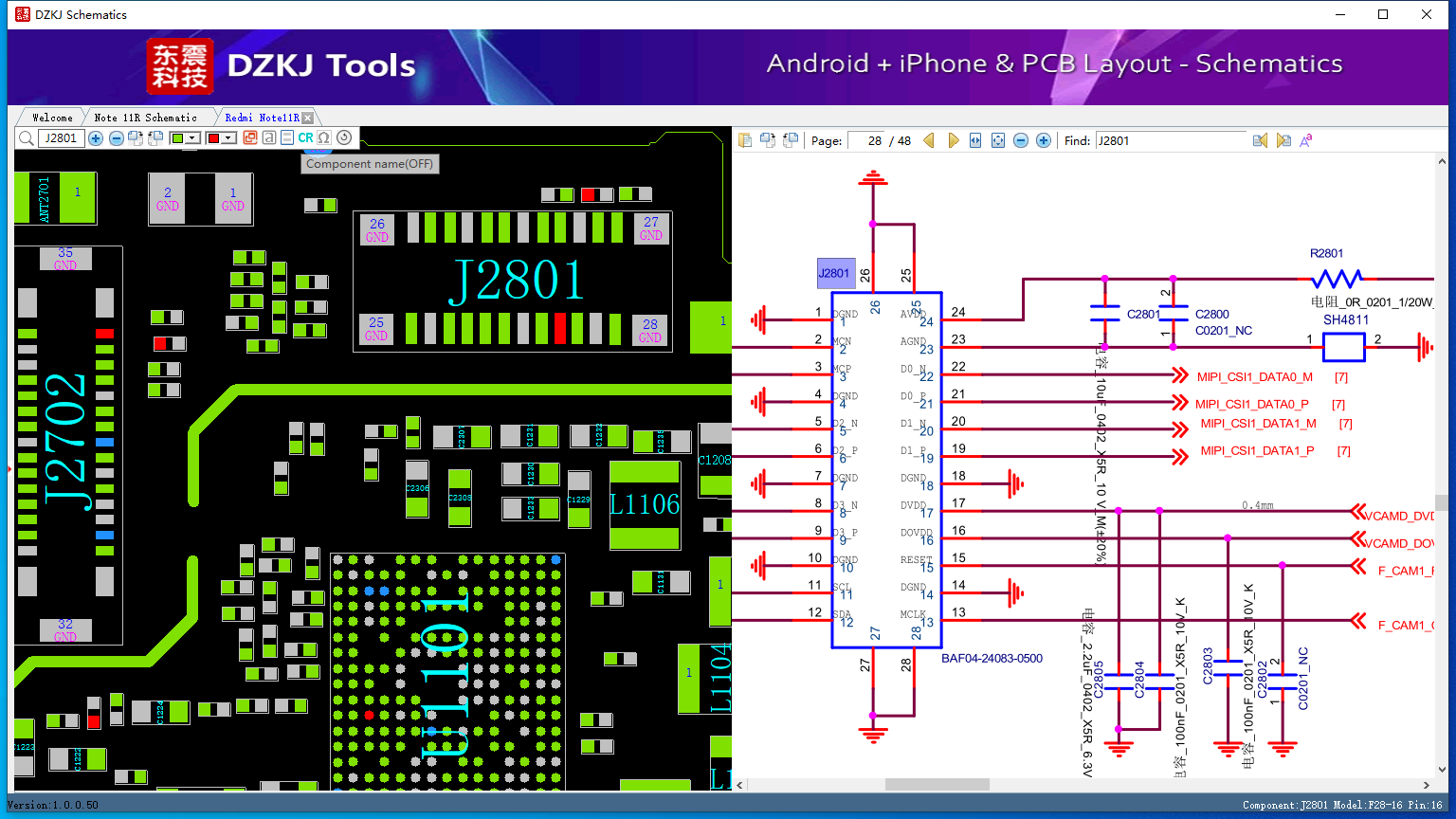Image resolution: width=1456 pixels, height=819 pixels.
Task: Open the green color dropdown arrow
Action: pyautogui.click(x=192, y=138)
